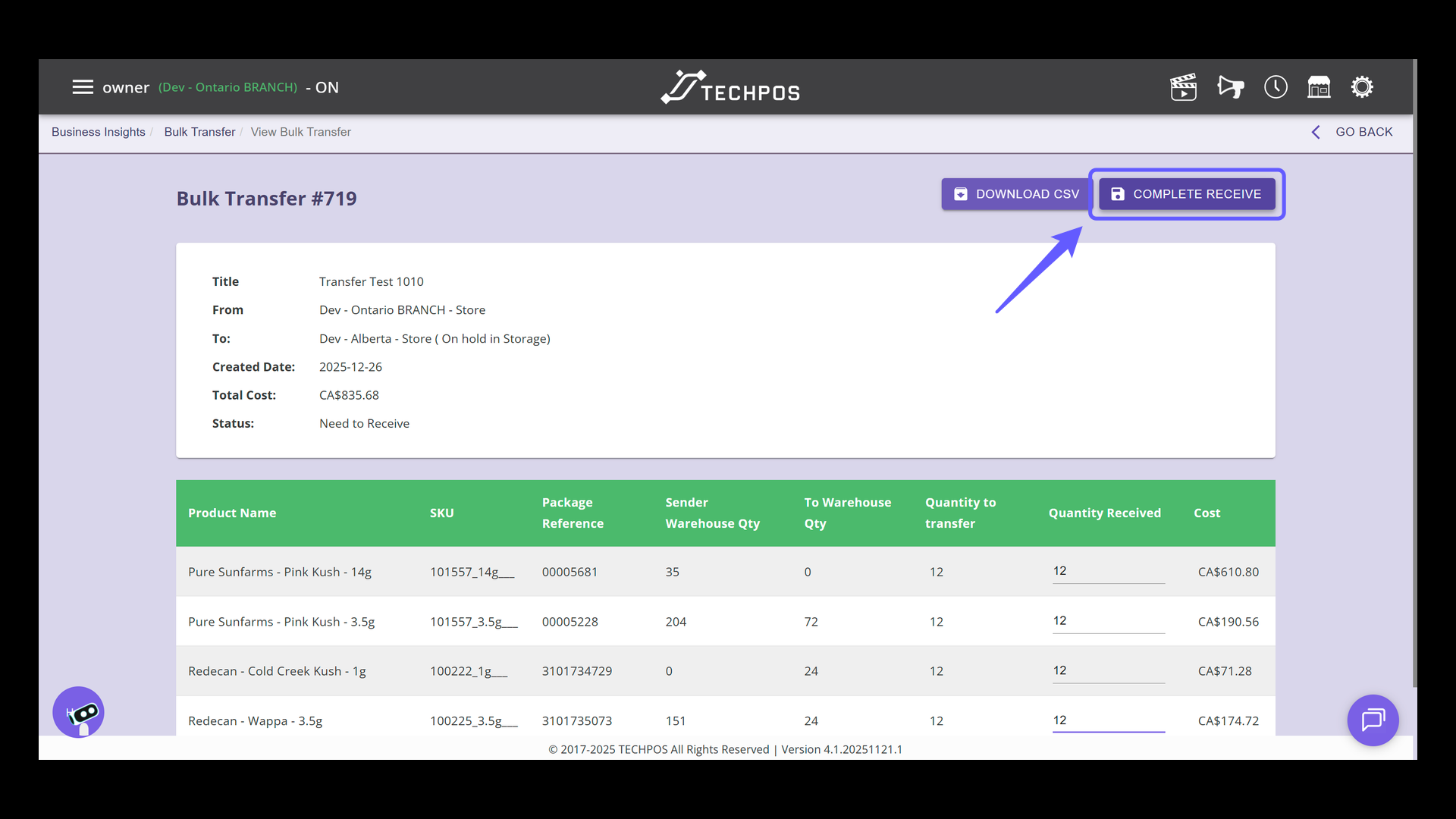This screenshot has height=819, width=1456.
Task: Open the training videos clapperboard icon
Action: [1184, 86]
